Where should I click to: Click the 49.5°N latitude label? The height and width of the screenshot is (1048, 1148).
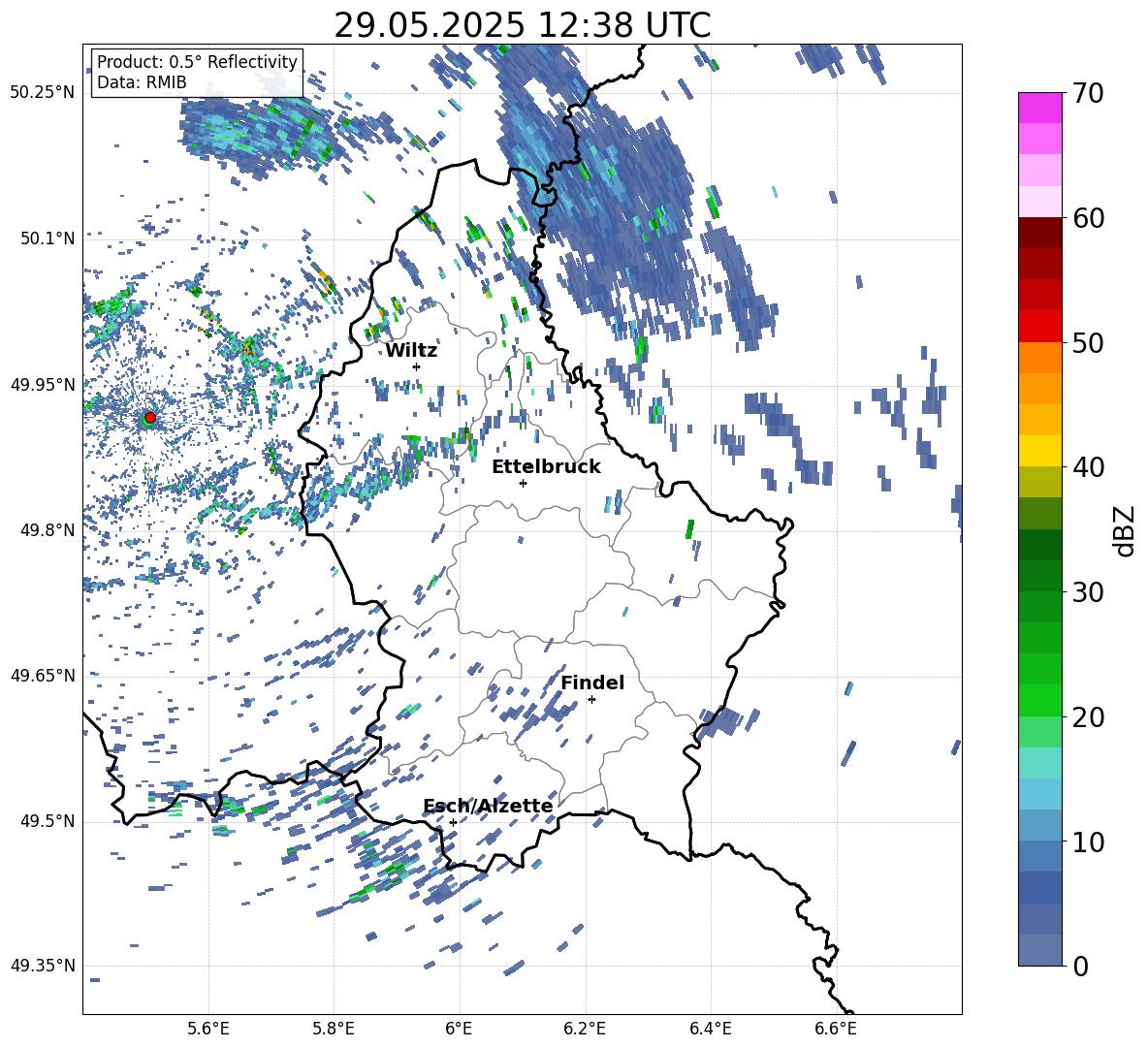tap(47, 821)
